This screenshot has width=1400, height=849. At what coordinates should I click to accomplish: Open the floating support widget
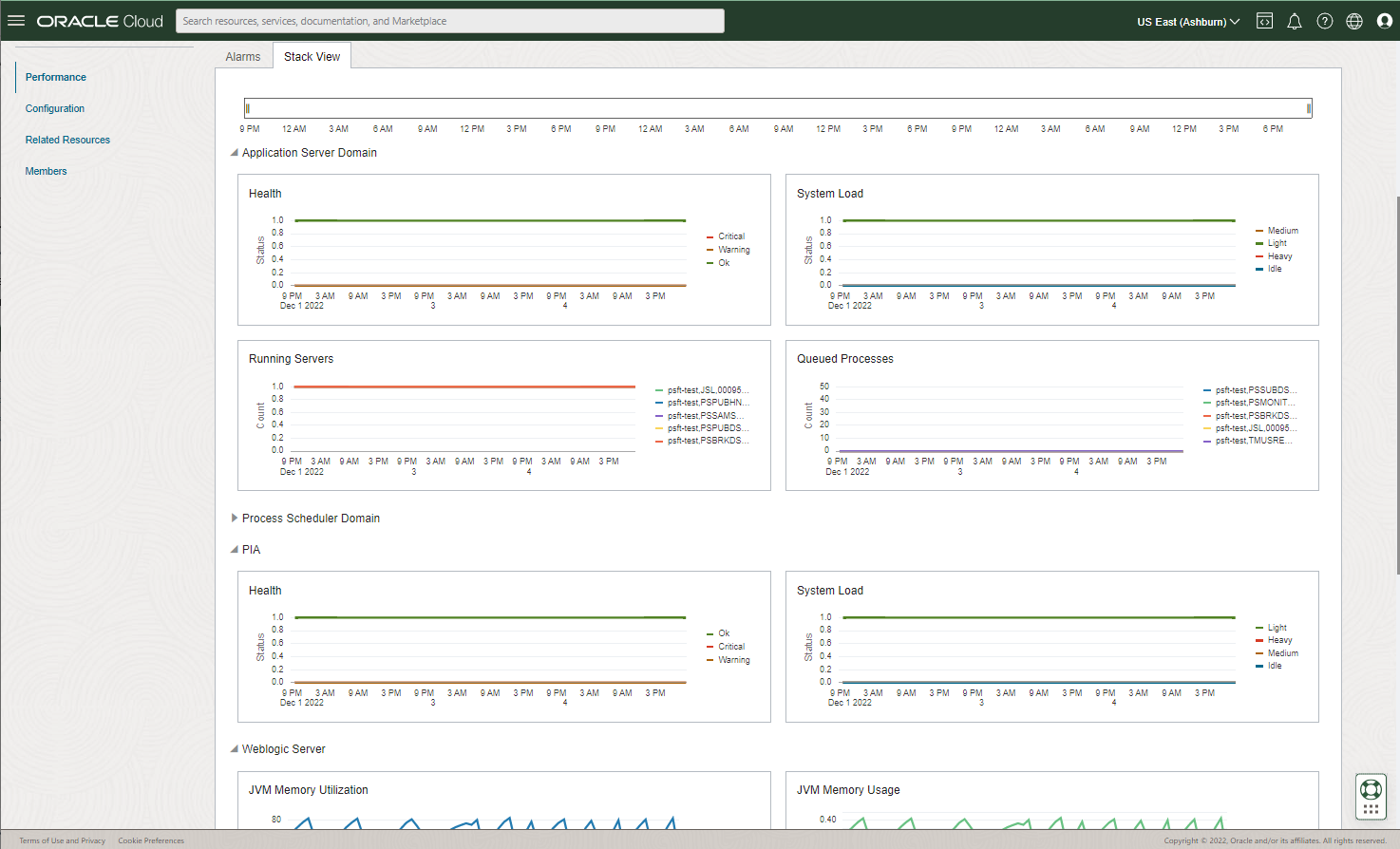coord(1371,798)
